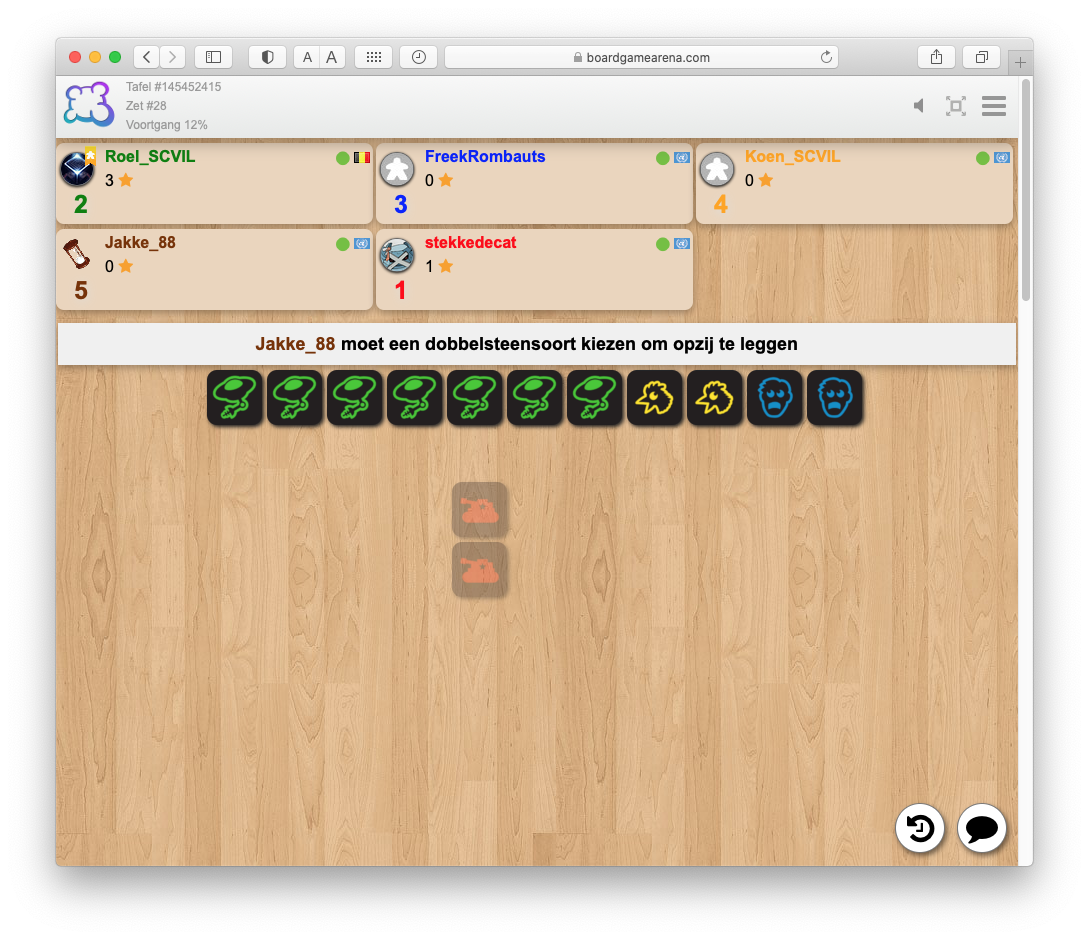
Task: Click Roel_SCVIL green online status dot
Action: [342, 158]
